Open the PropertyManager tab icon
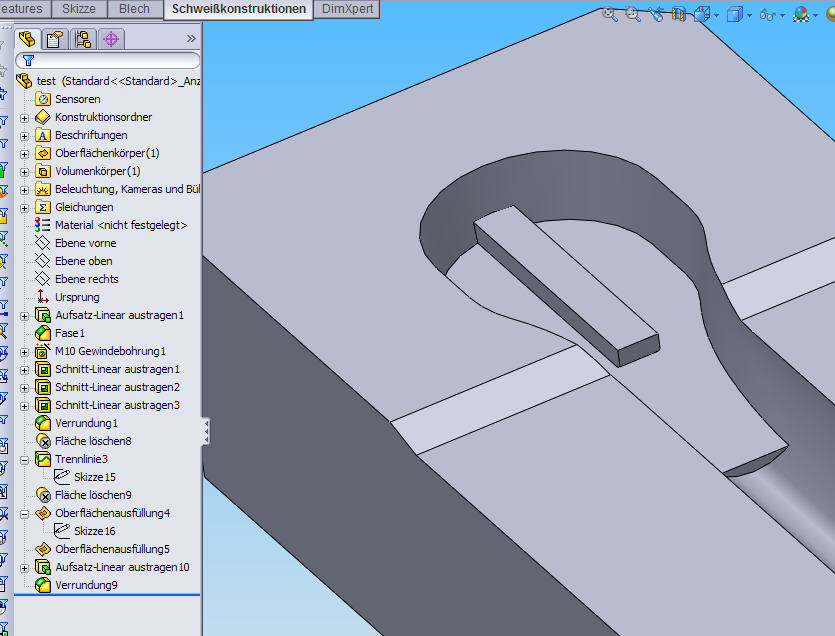The height and width of the screenshot is (636, 835). point(56,39)
